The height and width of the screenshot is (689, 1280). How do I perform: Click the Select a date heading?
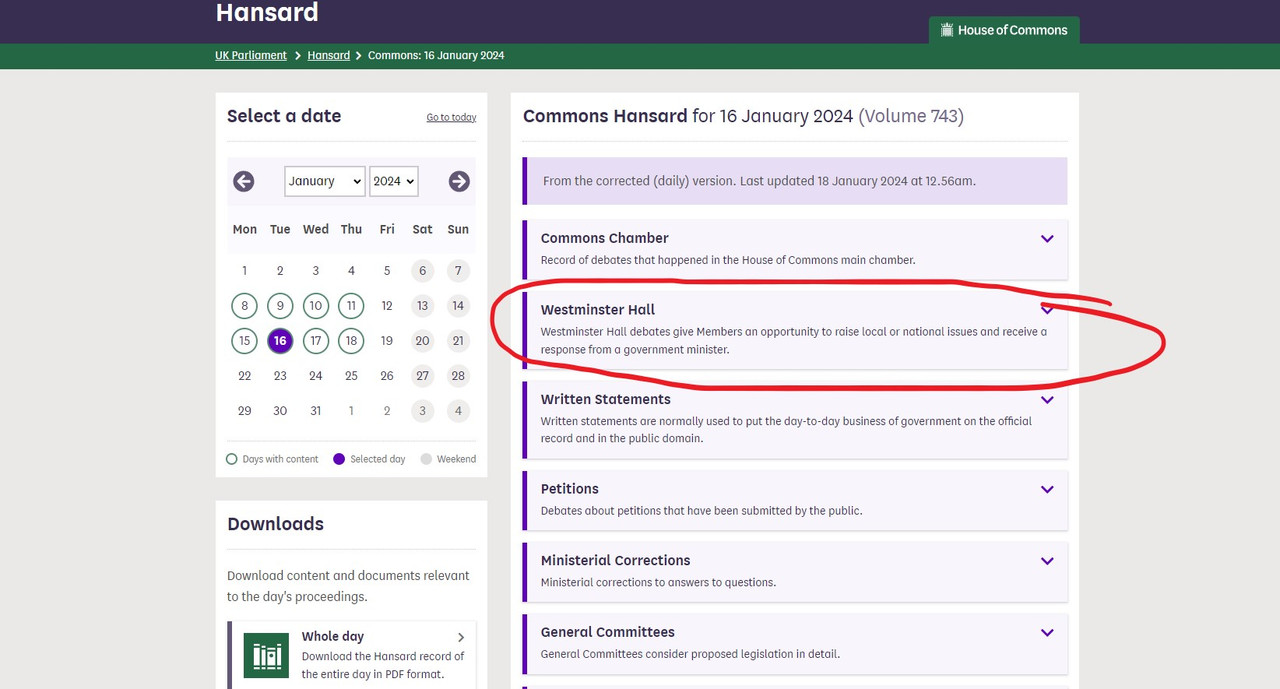tap(284, 116)
